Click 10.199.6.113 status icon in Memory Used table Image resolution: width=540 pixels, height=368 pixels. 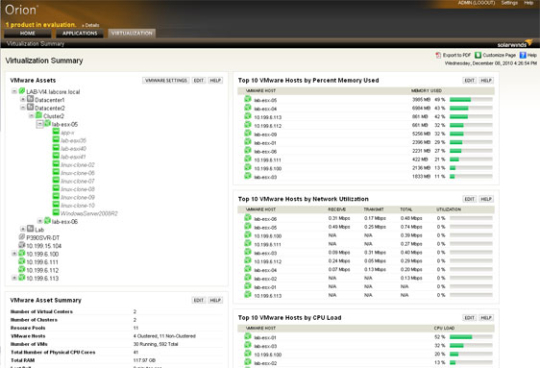(248, 116)
